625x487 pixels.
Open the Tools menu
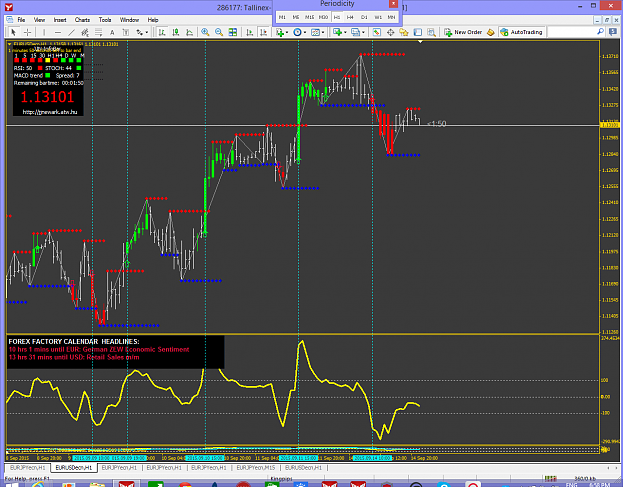pyautogui.click(x=105, y=20)
